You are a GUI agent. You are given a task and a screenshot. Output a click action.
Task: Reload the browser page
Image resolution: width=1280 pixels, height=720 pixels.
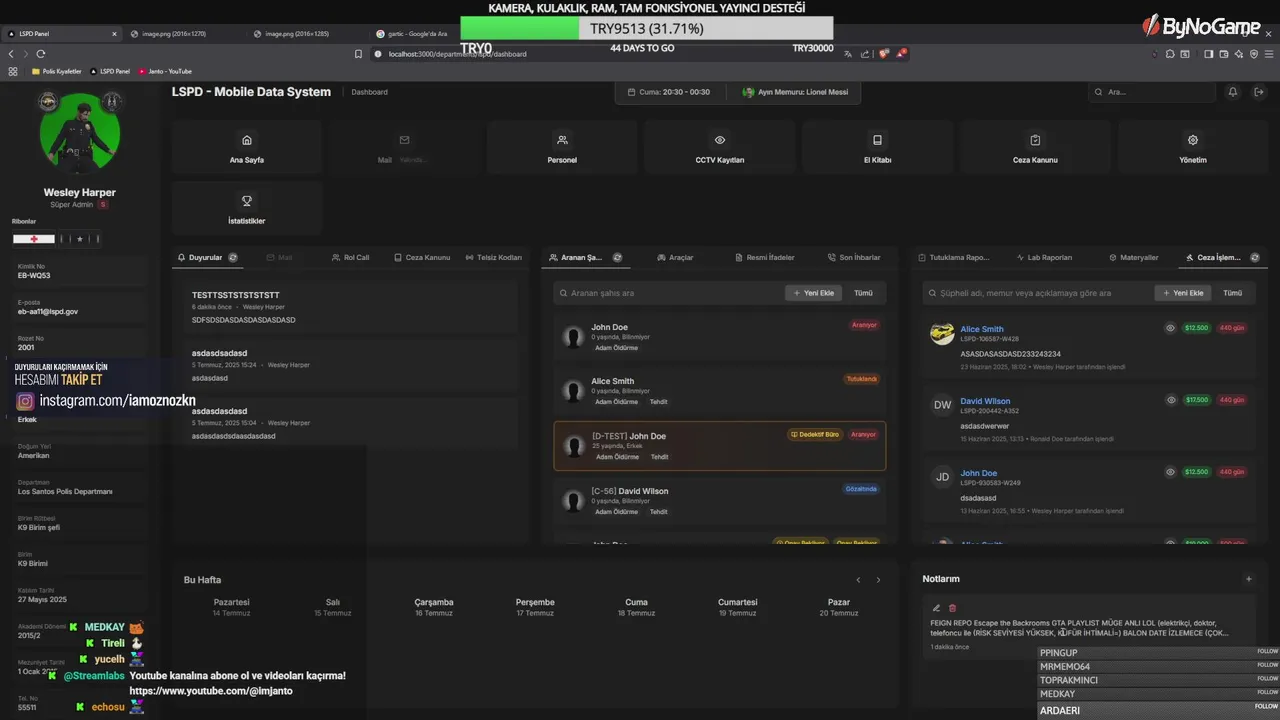(x=41, y=54)
